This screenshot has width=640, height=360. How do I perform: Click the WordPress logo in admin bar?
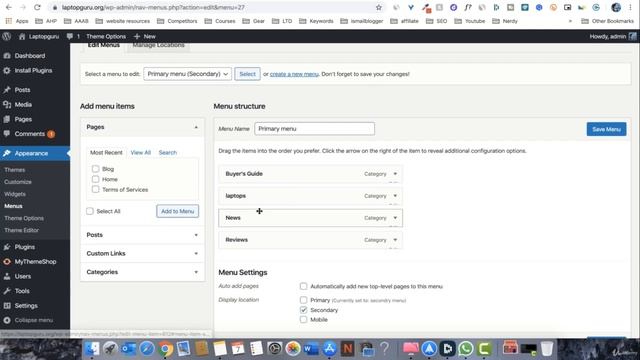point(7,36)
